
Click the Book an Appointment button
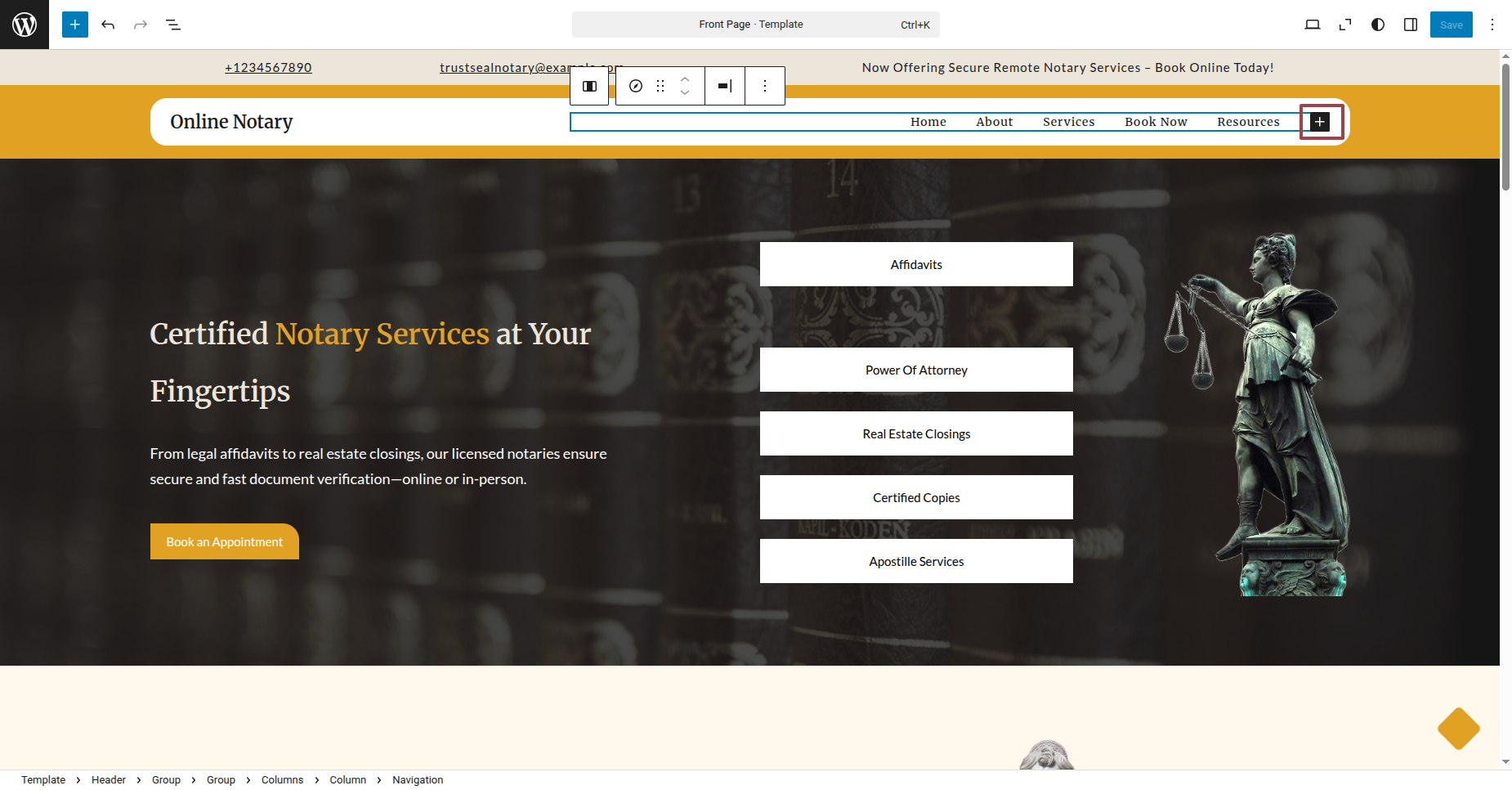pos(225,541)
